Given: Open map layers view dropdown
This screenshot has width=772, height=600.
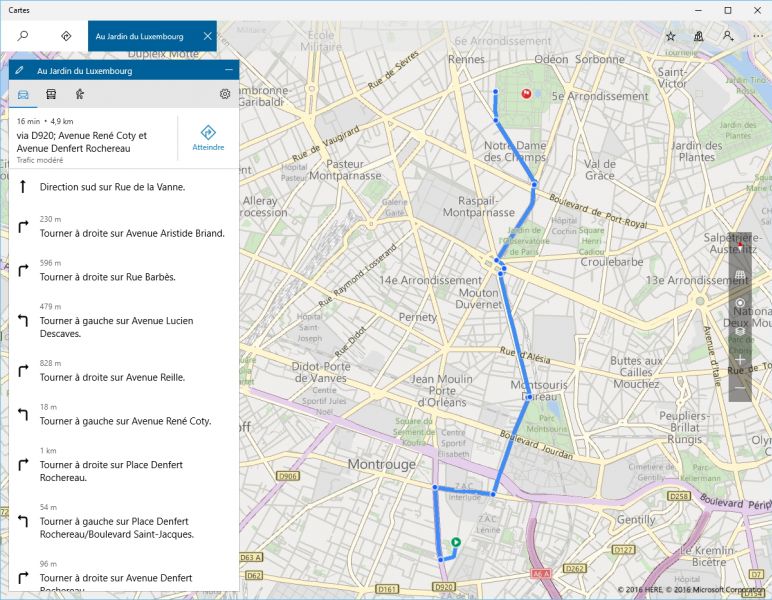Looking at the screenshot, I should click(x=740, y=330).
